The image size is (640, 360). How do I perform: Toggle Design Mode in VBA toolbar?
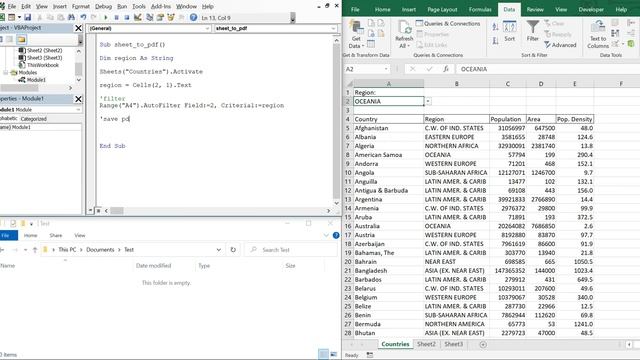pyautogui.click(x=138, y=18)
